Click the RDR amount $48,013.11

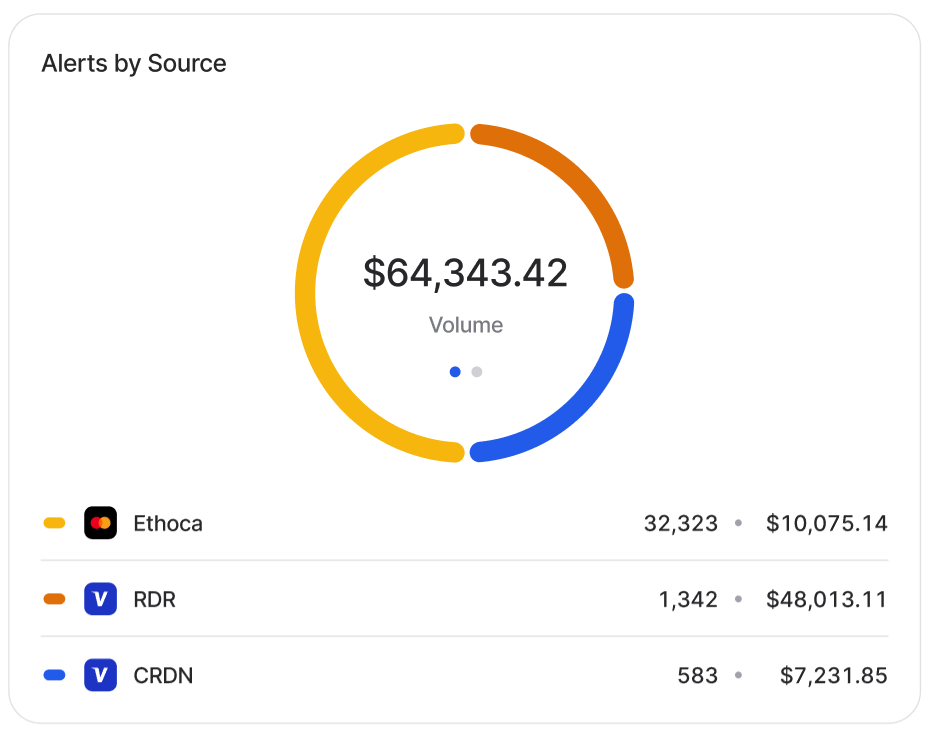(x=826, y=599)
